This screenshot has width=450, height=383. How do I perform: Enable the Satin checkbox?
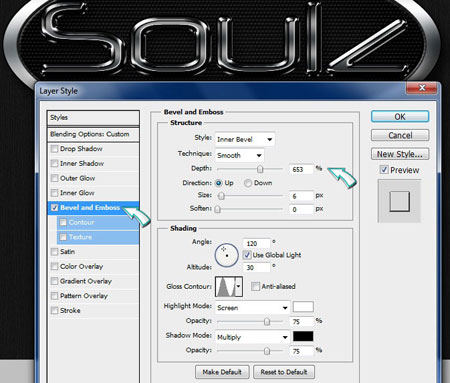[54, 252]
